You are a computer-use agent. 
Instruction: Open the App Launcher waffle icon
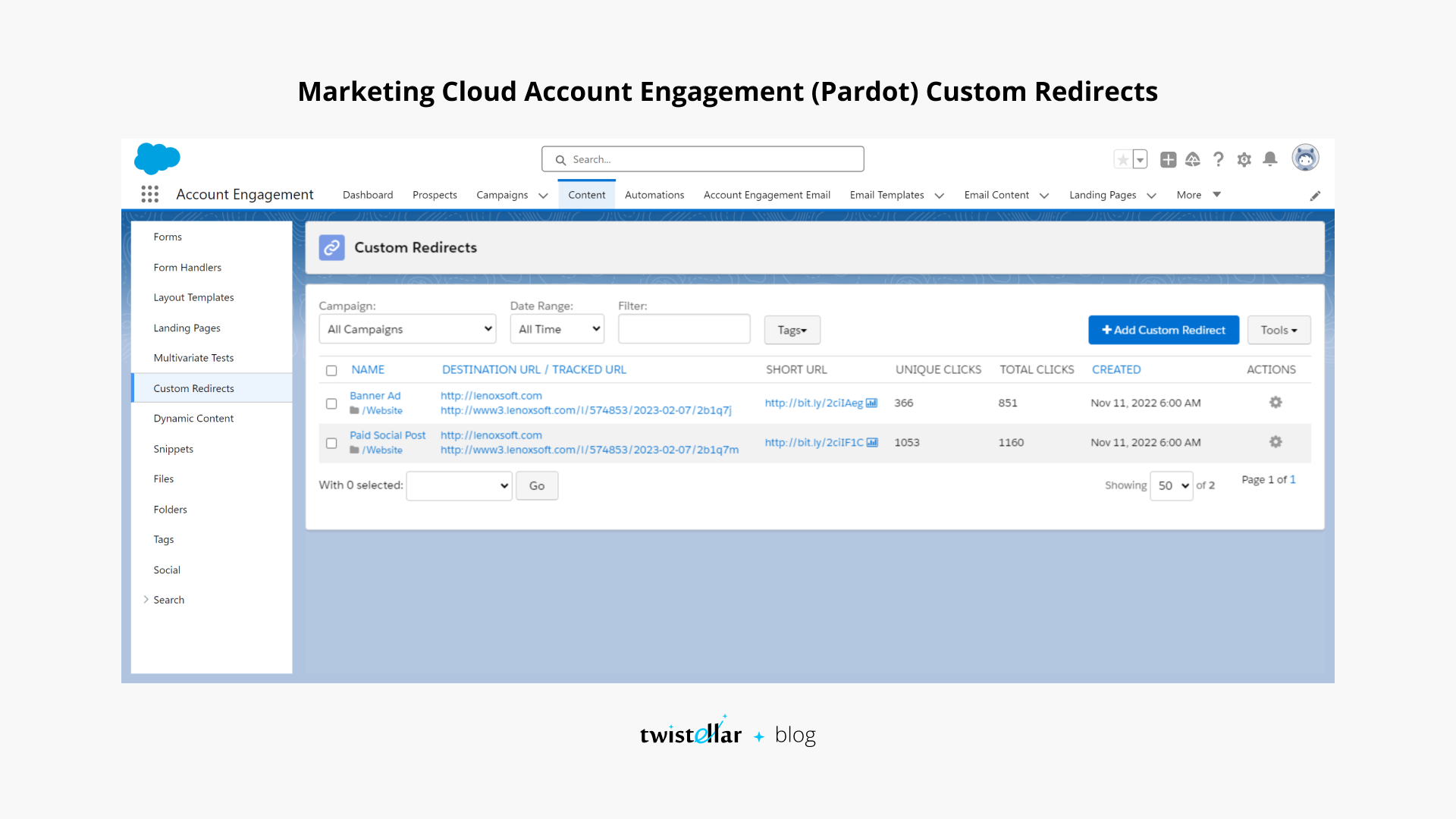point(149,194)
